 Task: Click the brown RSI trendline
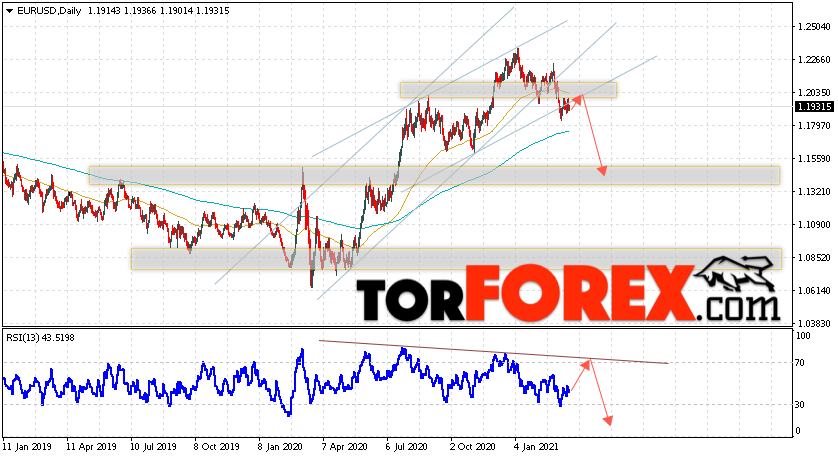click(494, 352)
